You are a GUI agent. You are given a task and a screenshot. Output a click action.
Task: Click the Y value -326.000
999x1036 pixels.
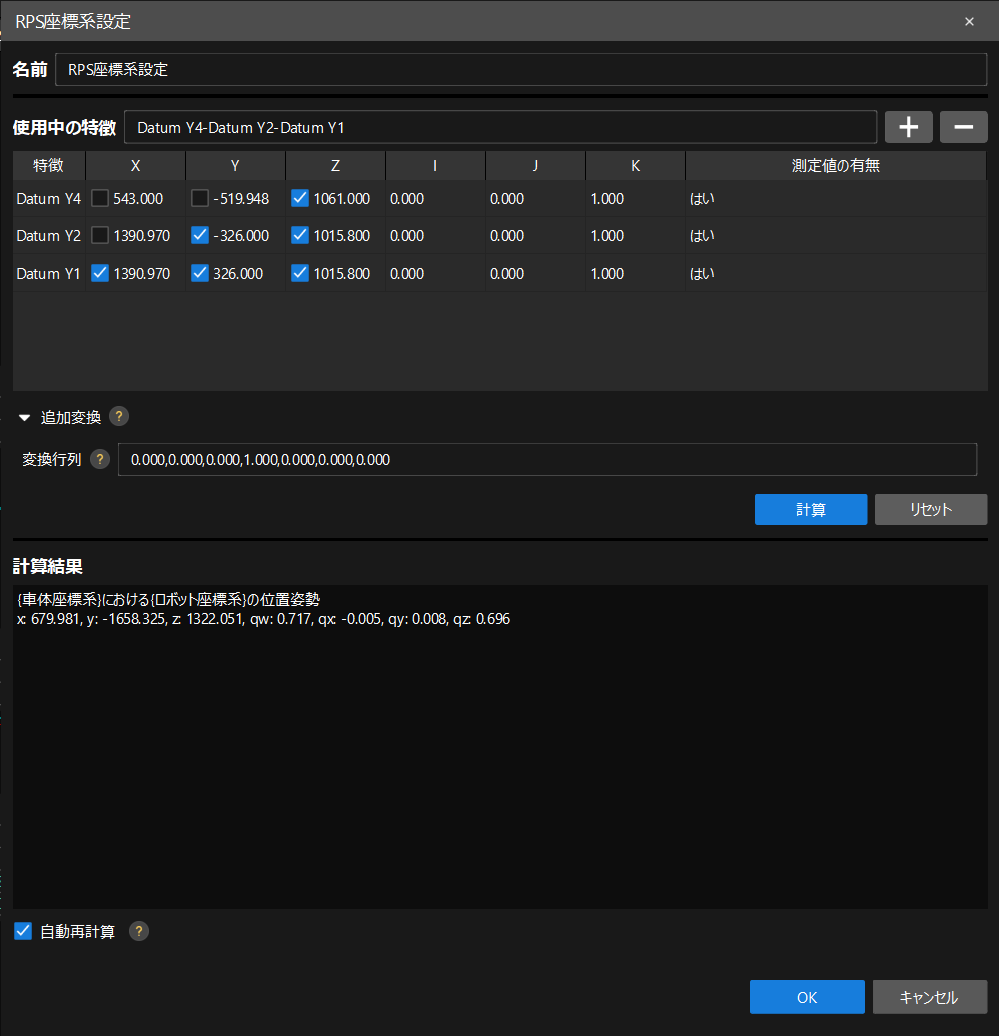[241, 235]
